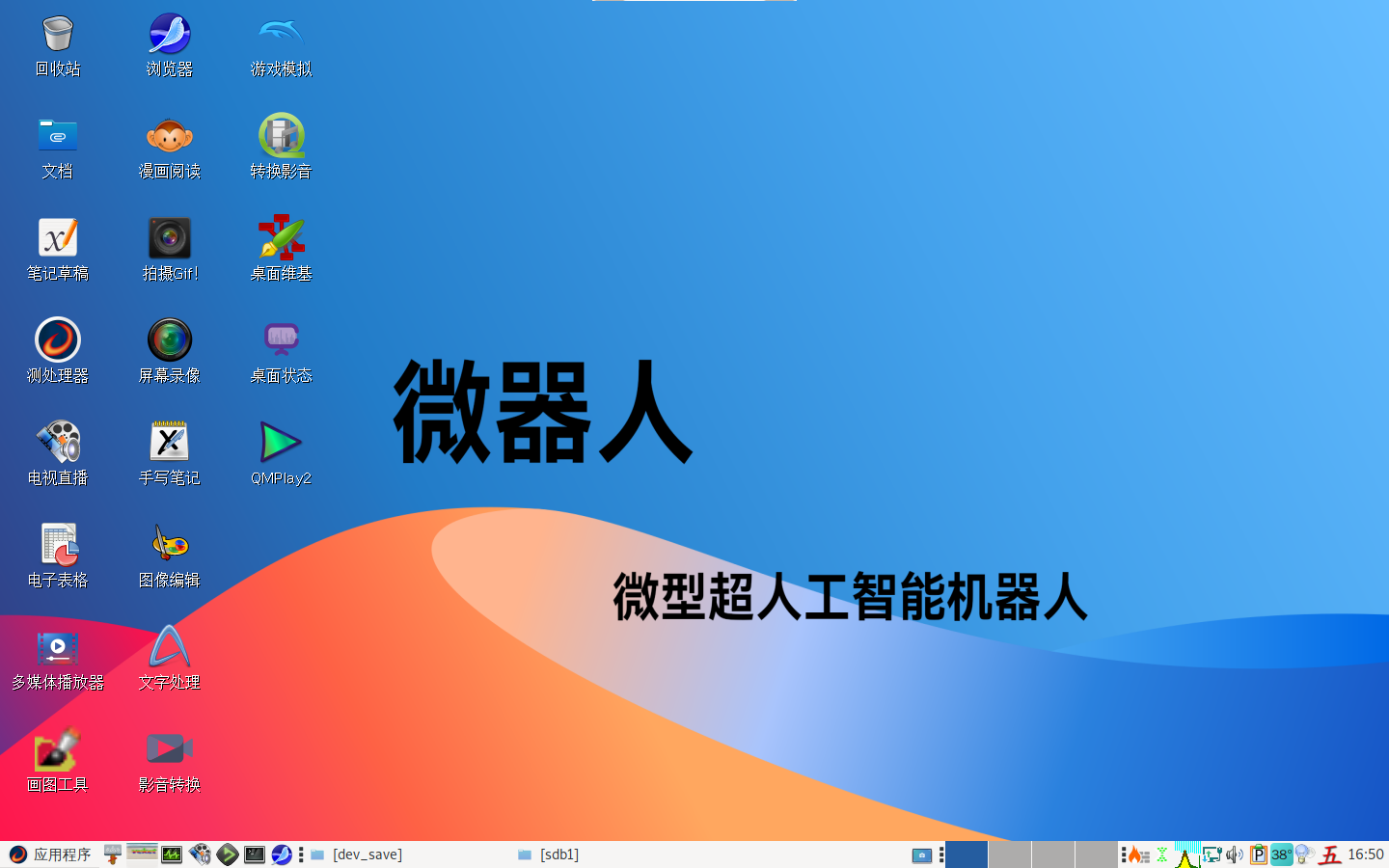
Task: Click the light bulb tray icon
Action: tap(1304, 854)
